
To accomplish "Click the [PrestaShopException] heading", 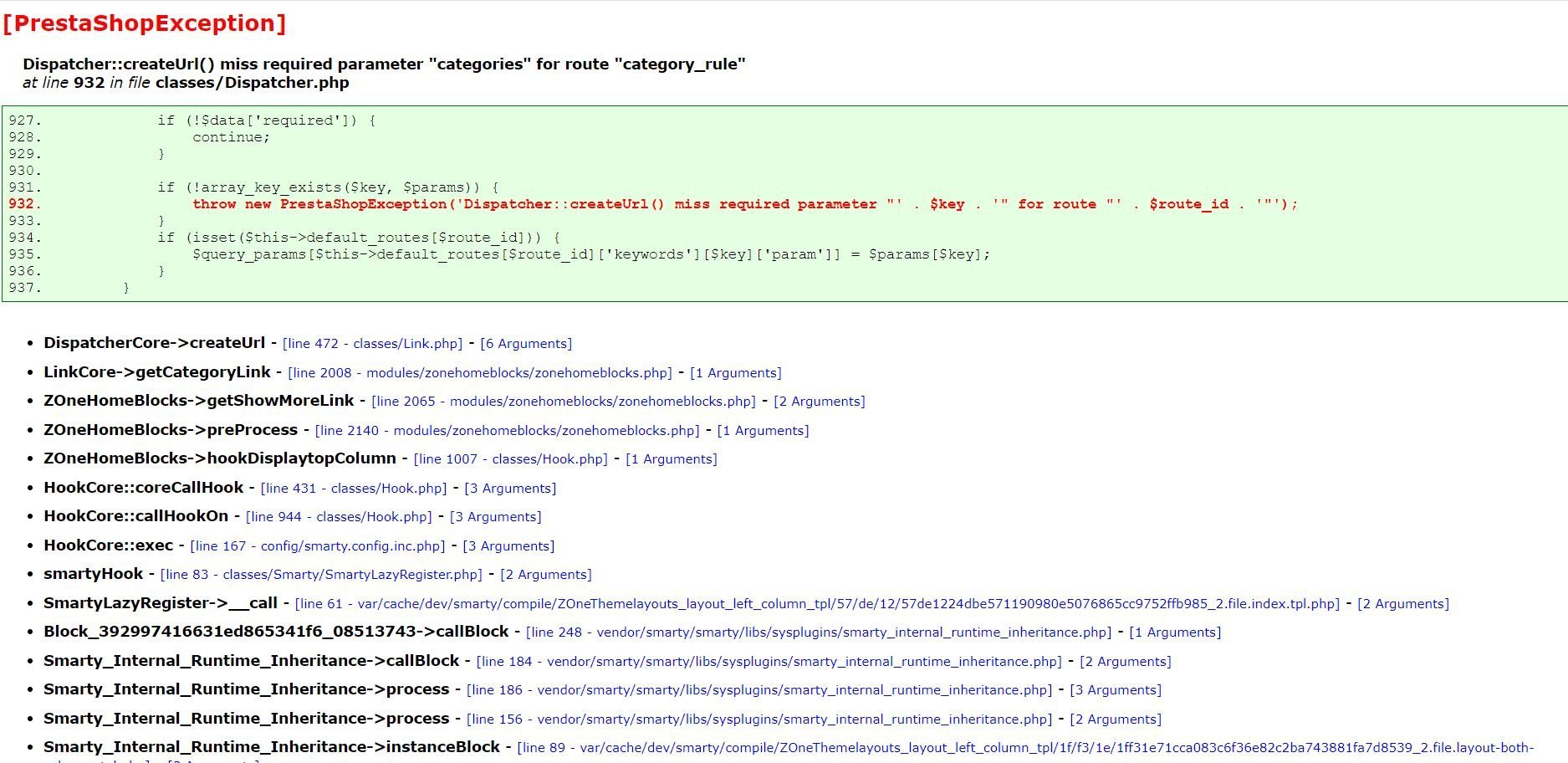I will pos(145,23).
